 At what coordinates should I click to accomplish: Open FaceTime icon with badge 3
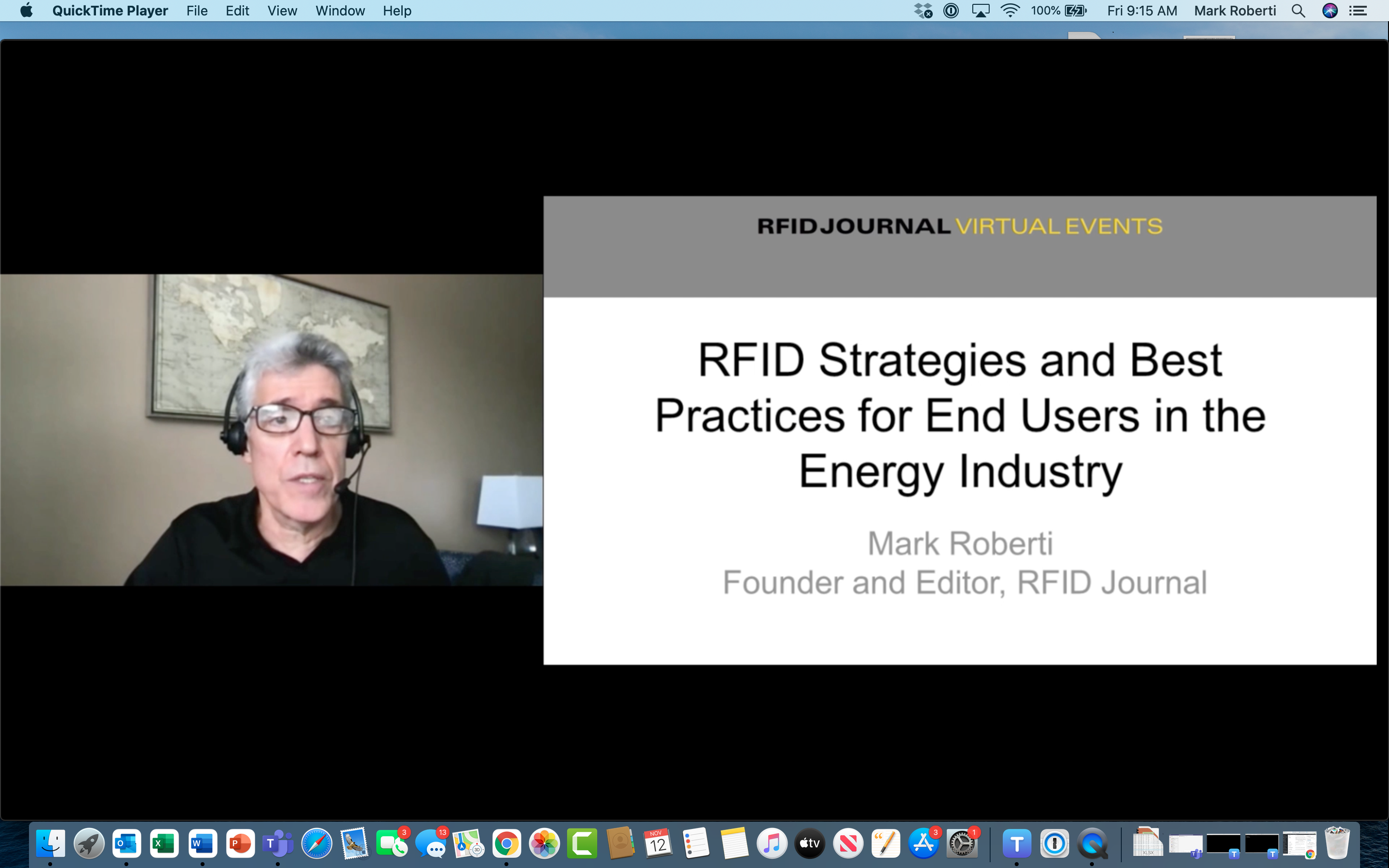(392, 843)
